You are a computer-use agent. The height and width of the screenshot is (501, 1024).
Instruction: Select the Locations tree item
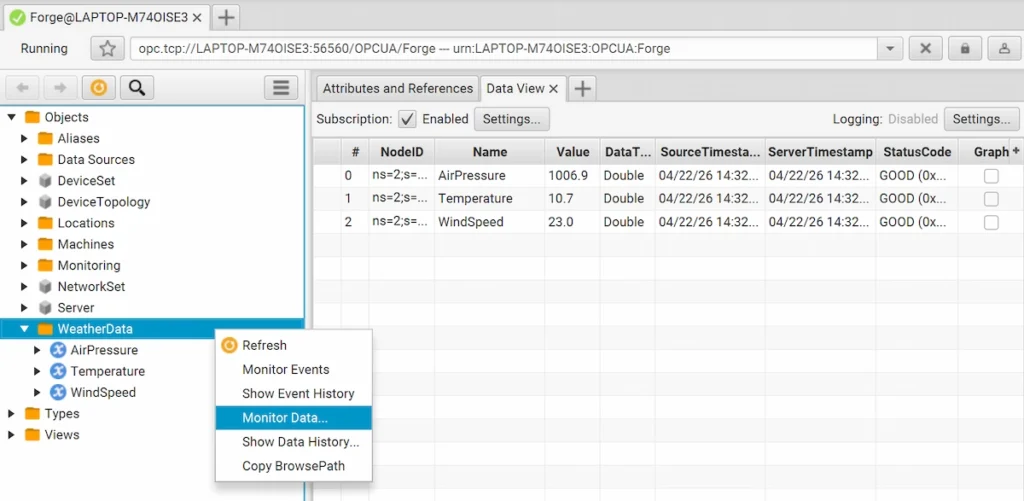(86, 223)
